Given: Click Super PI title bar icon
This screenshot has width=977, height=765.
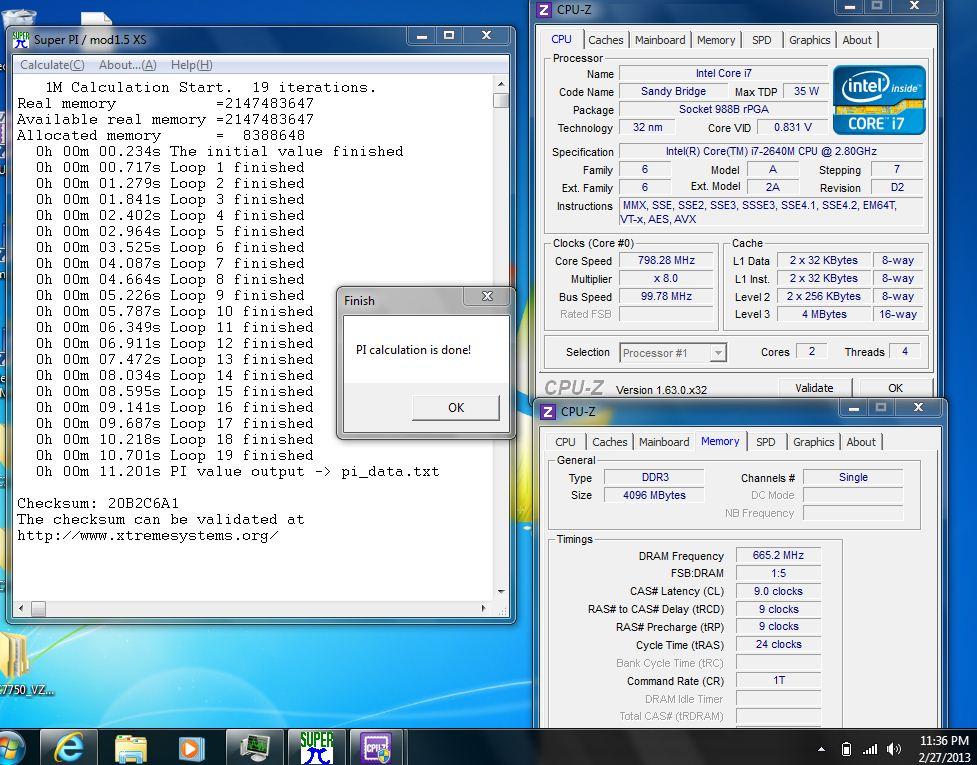Looking at the screenshot, I should pos(21,39).
